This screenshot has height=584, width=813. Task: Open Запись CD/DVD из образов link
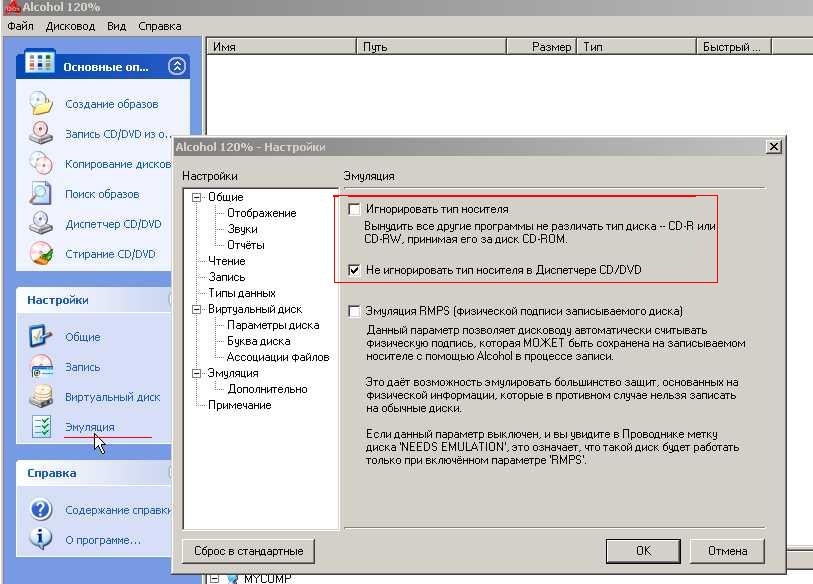coord(118,134)
